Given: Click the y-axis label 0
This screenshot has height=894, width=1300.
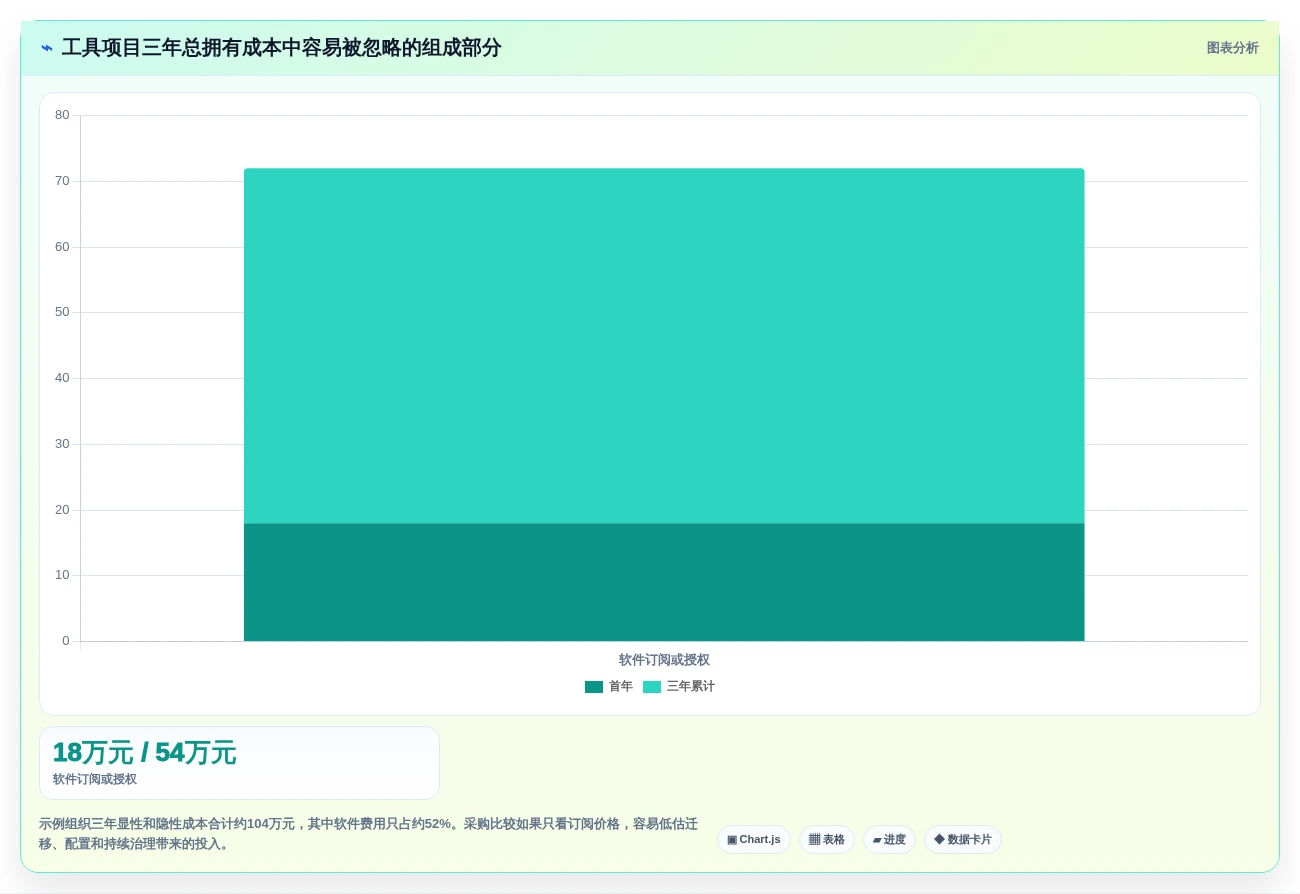Looking at the screenshot, I should 66,641.
